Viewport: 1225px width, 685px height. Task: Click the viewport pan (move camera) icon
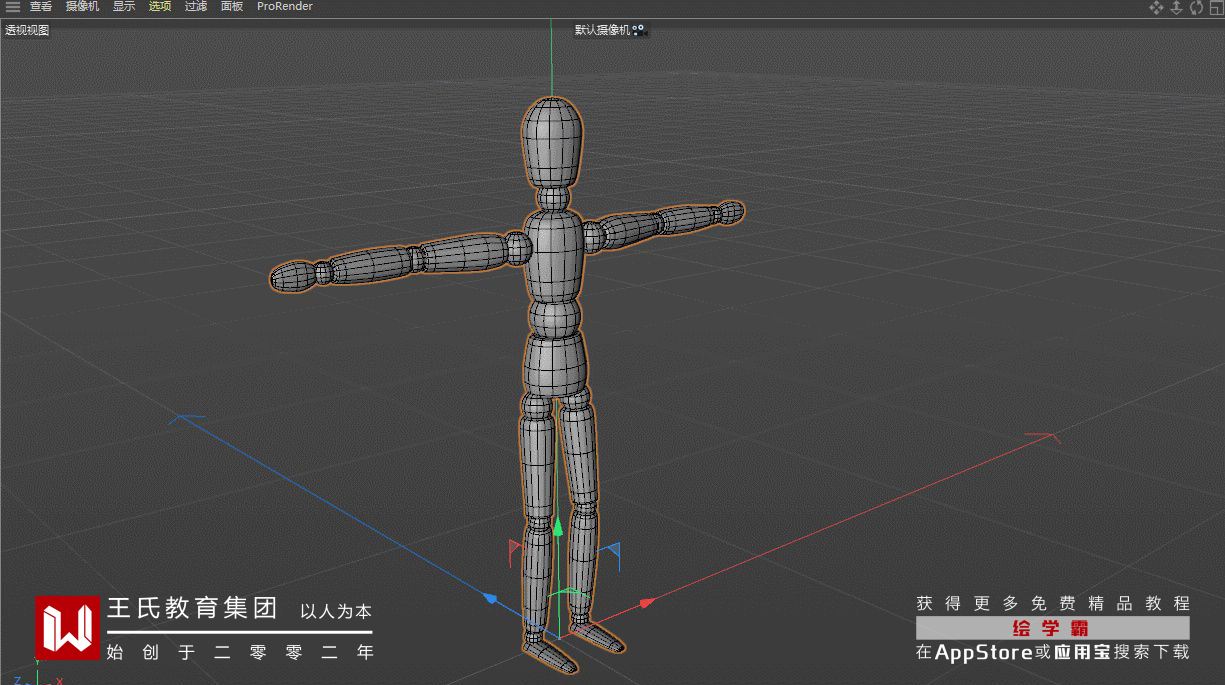click(1156, 7)
